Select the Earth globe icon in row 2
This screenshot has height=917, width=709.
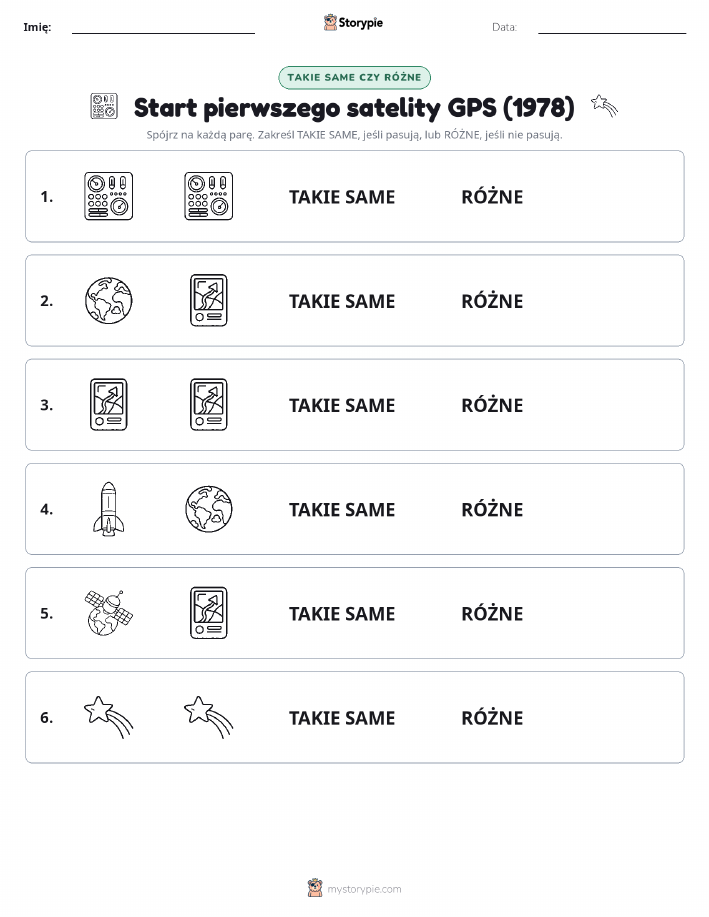[108, 301]
